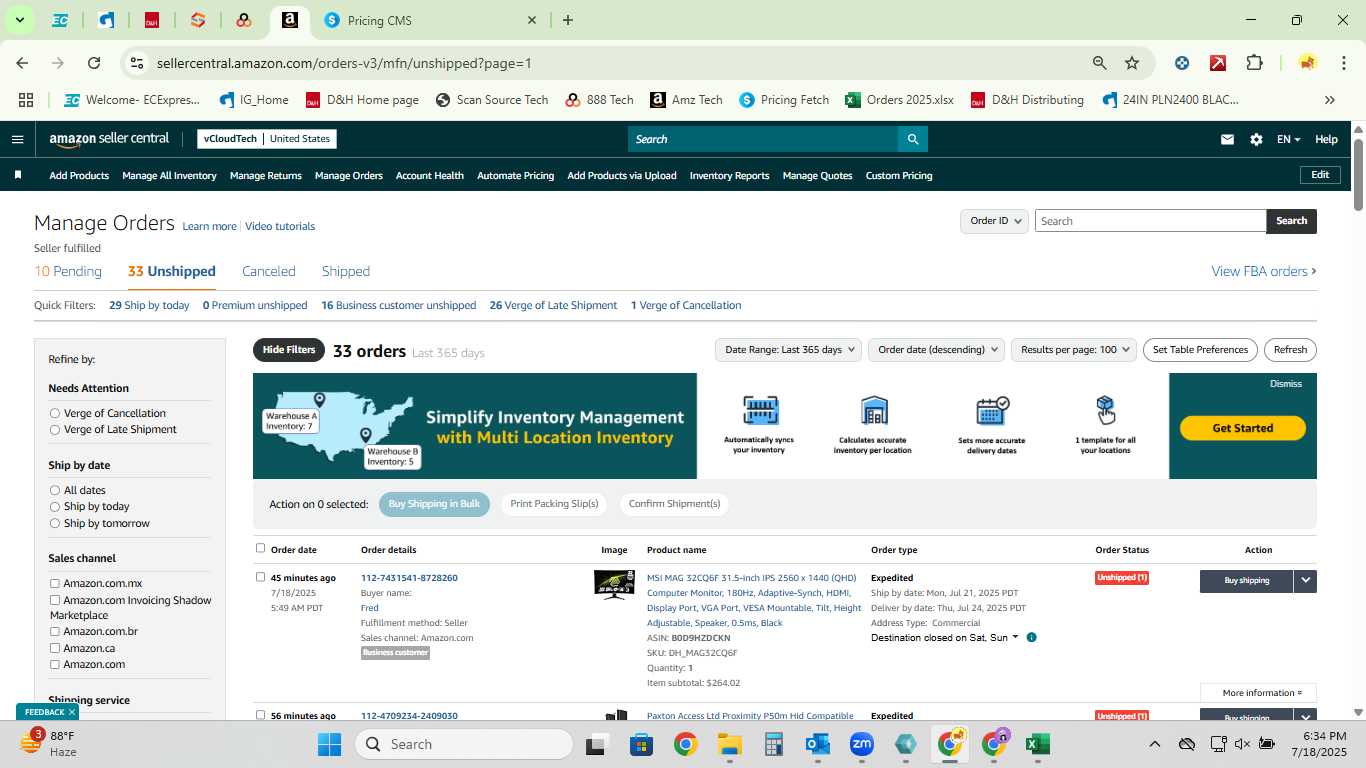Click the browser zoom magnifier icon
The width and height of the screenshot is (1366, 768).
[1100, 63]
